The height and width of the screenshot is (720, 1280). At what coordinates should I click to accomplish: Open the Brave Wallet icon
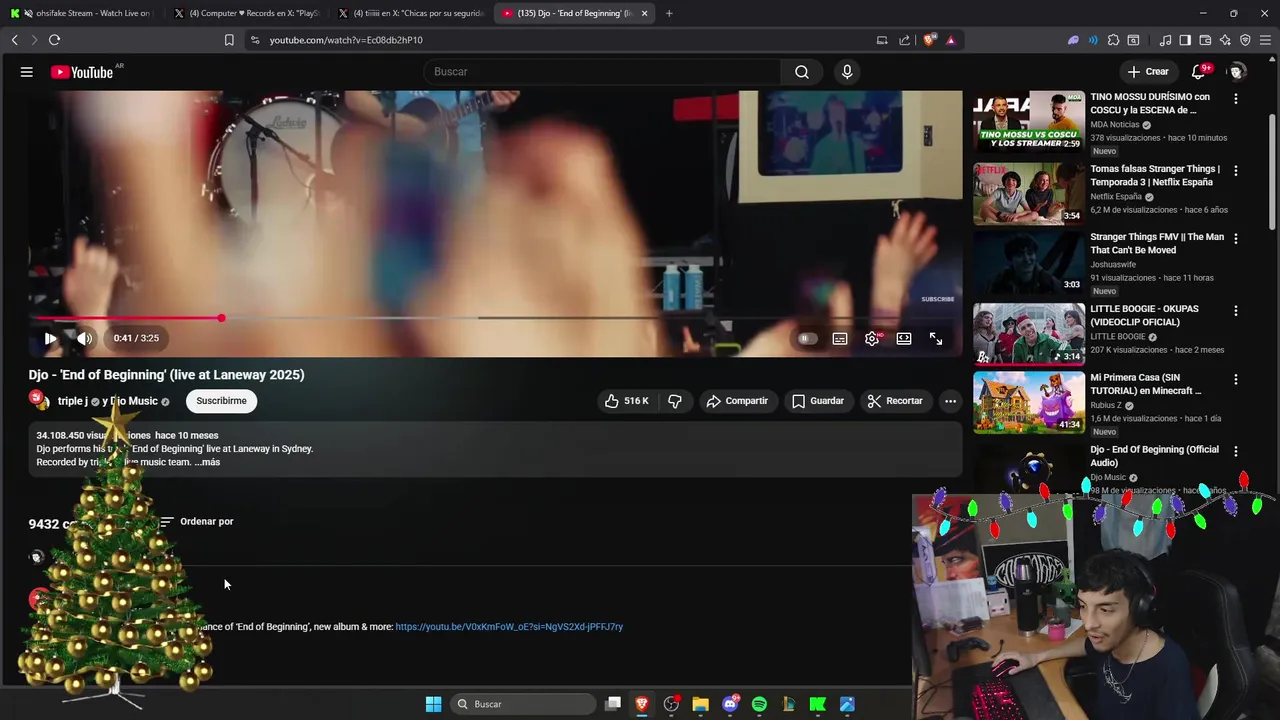[x=1205, y=40]
